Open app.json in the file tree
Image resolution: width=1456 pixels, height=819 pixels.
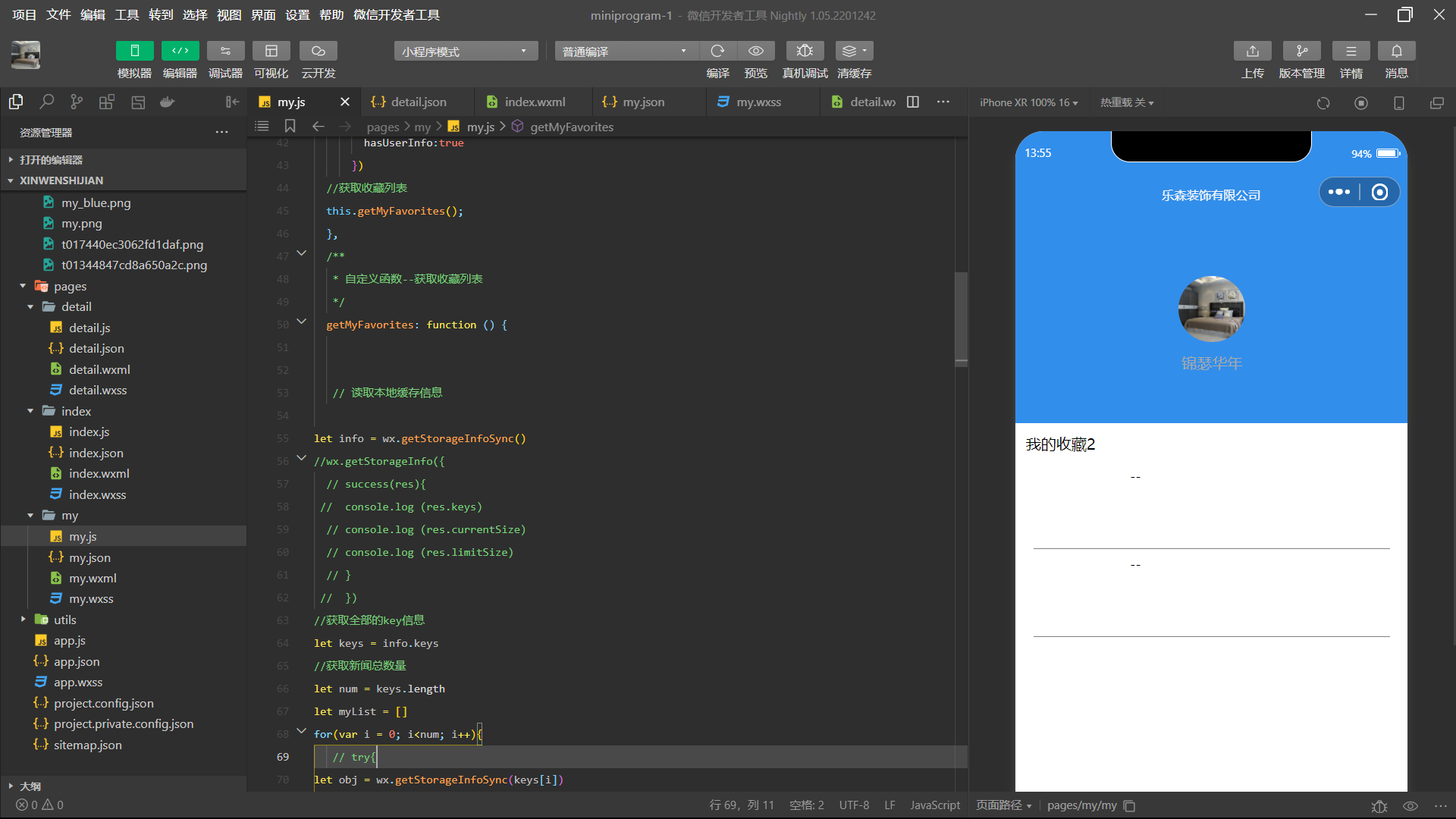point(76,661)
